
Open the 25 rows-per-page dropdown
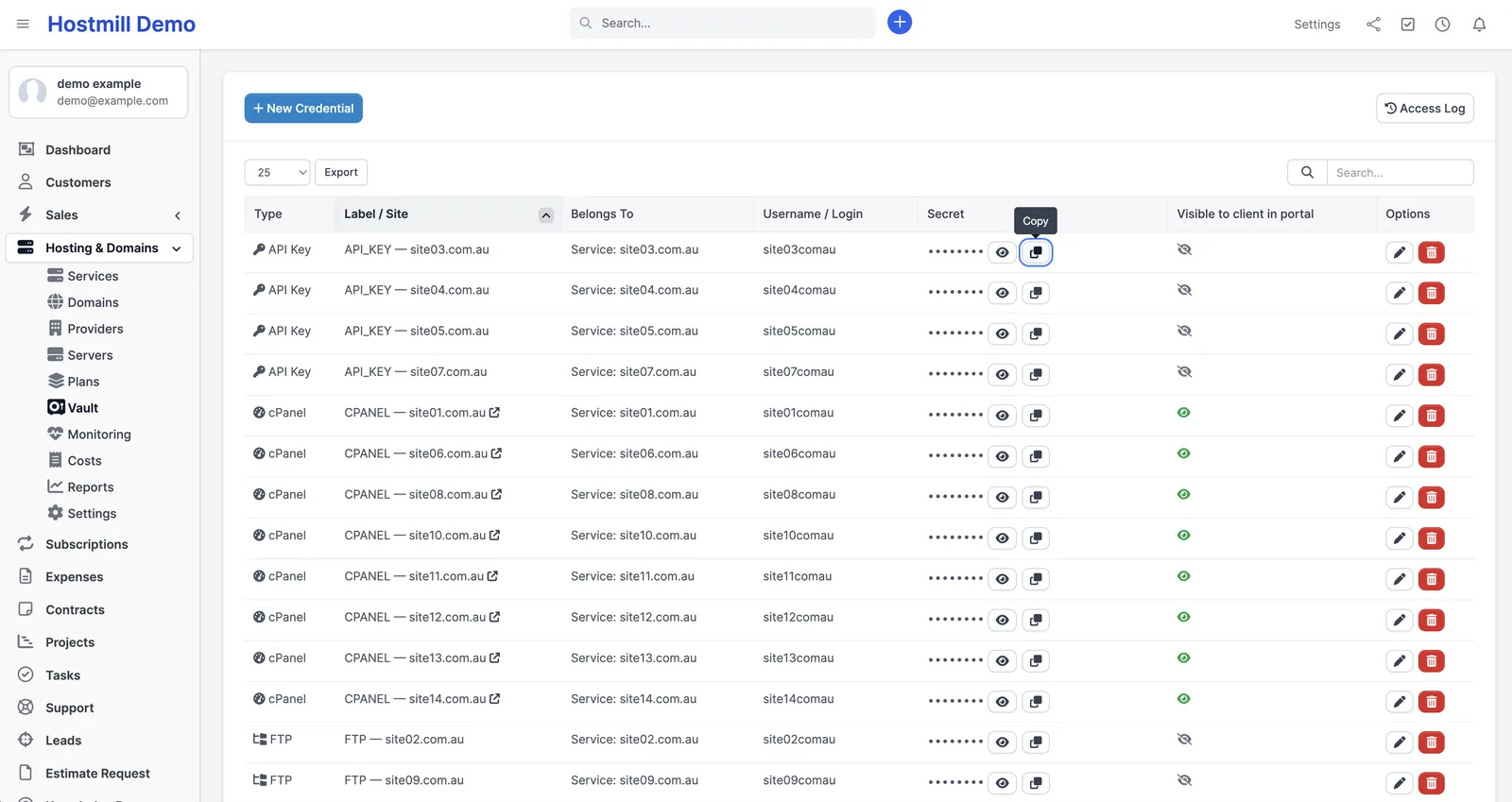point(277,172)
